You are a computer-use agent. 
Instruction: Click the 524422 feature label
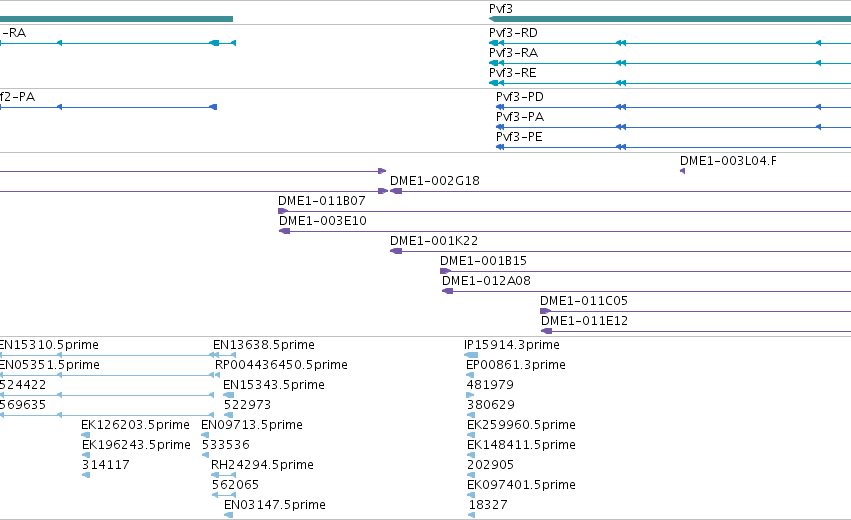coord(23,385)
